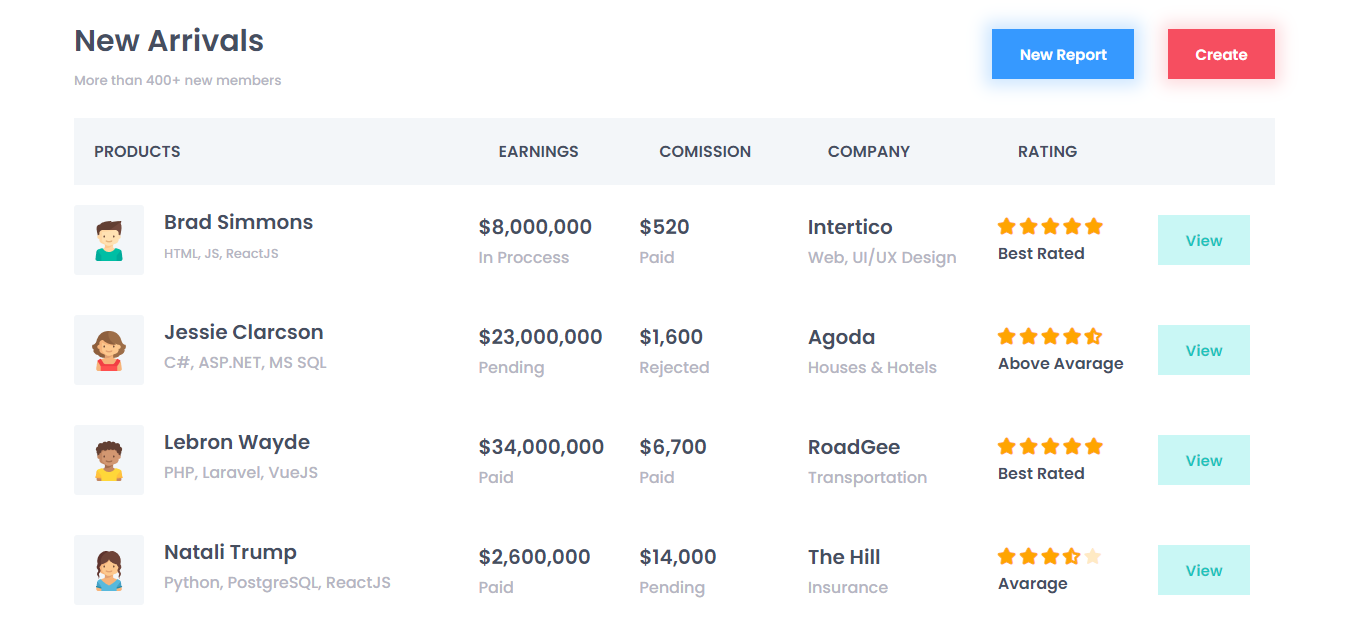The image size is (1349, 625).
Task: Click the New Arrivals heading
Action: click(x=168, y=41)
